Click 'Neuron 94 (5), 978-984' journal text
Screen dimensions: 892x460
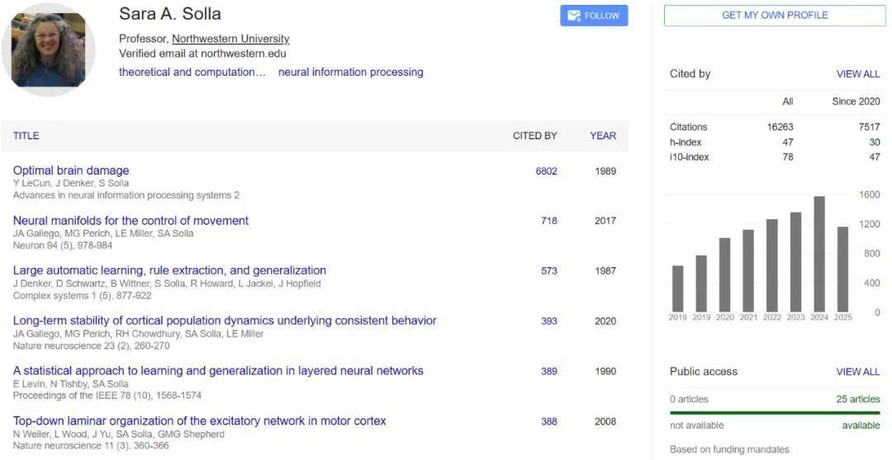pyautogui.click(x=63, y=246)
